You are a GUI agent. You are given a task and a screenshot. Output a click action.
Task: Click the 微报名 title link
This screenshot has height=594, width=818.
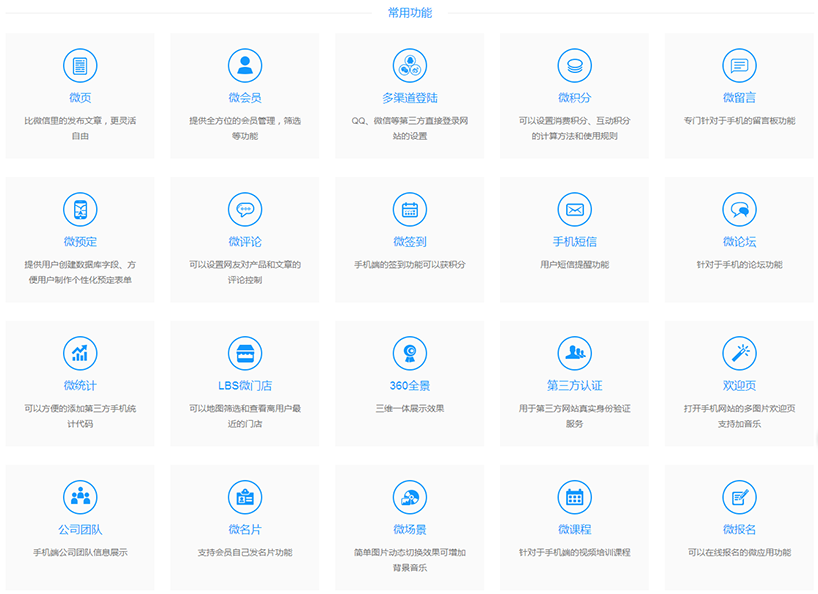pyautogui.click(x=739, y=529)
